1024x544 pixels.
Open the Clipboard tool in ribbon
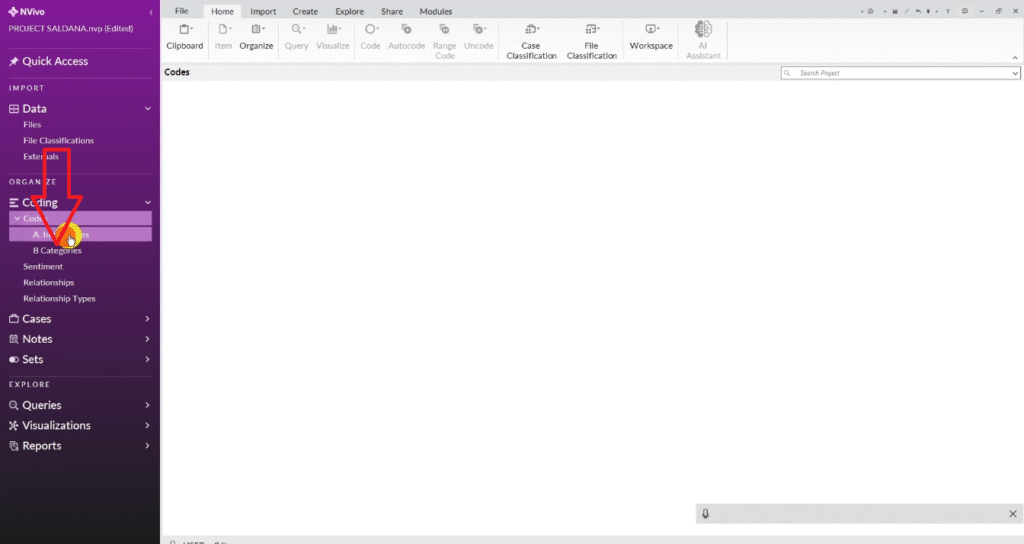click(x=184, y=36)
